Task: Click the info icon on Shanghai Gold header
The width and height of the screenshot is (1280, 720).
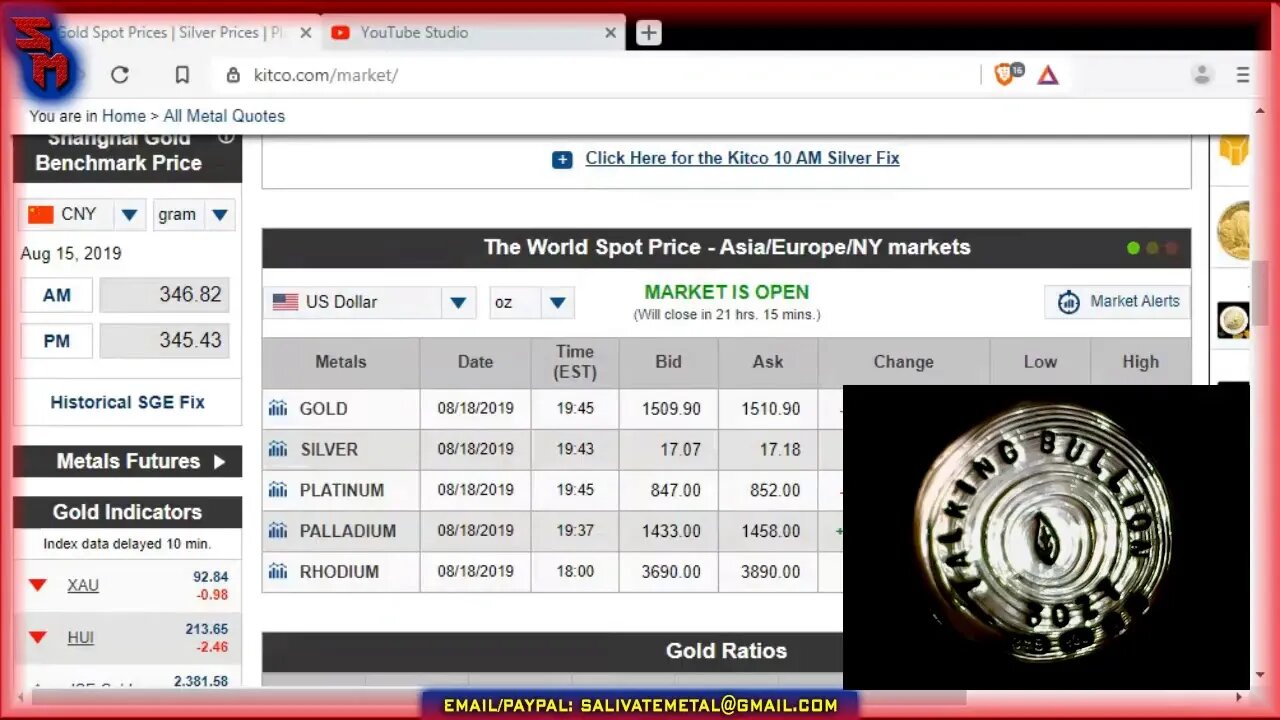Action: 227,137
